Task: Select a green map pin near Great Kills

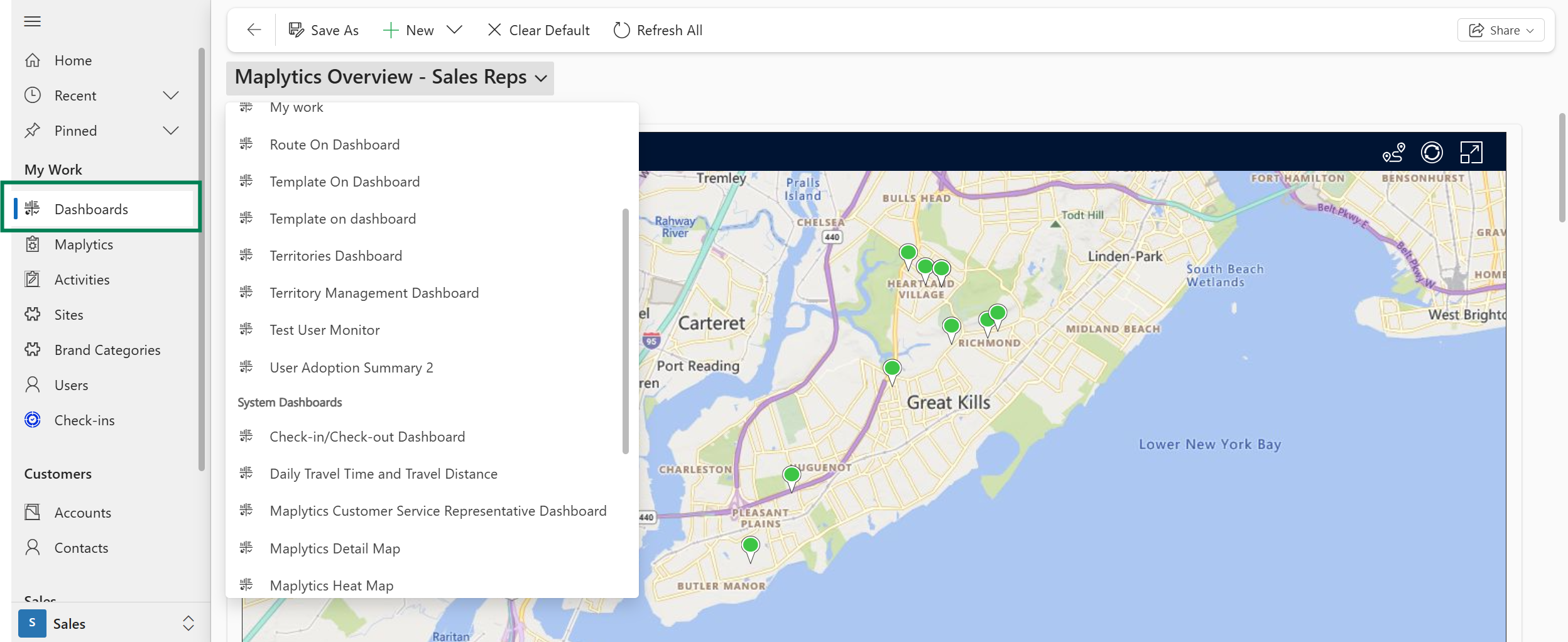Action: [x=891, y=369]
